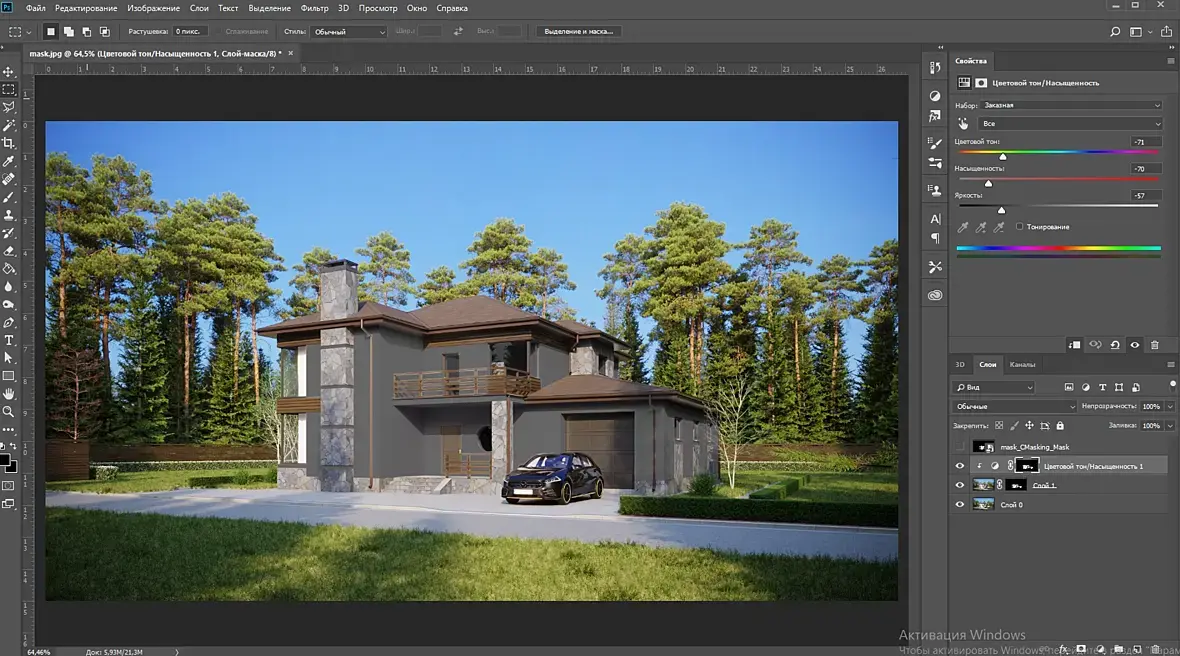This screenshot has width=1180, height=656.
Task: Open the Layers panel flyout menu
Action: tap(1170, 365)
